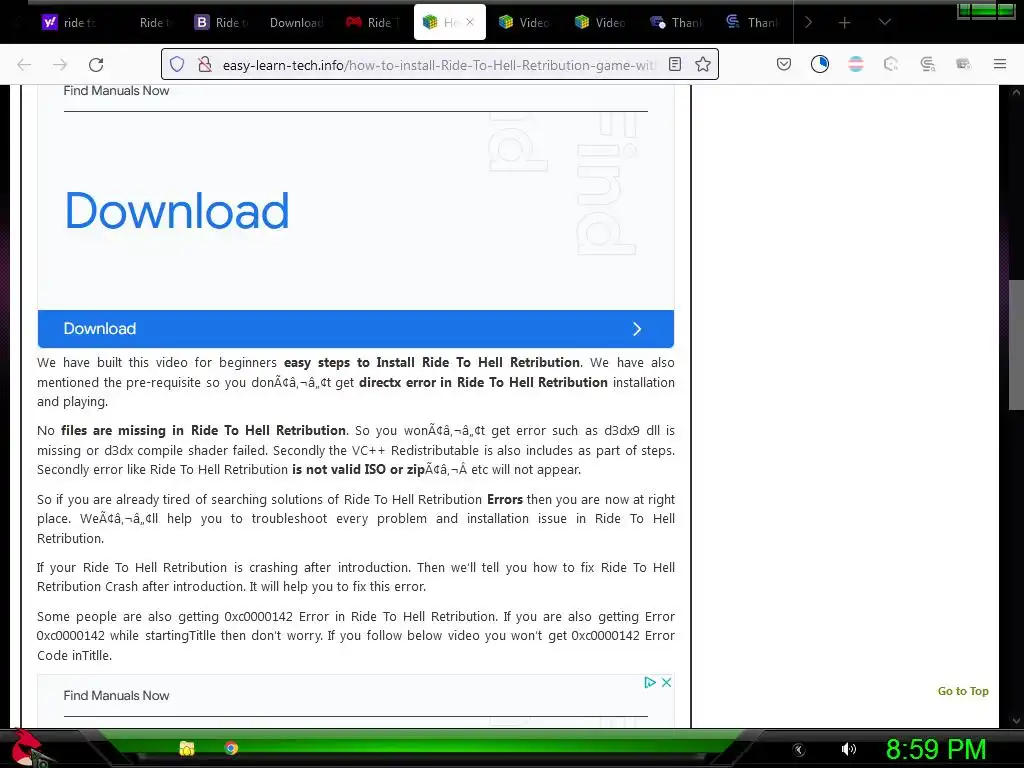Click 'Find Manuals Now' in top ad
This screenshot has width=1024, height=768.
click(x=116, y=91)
